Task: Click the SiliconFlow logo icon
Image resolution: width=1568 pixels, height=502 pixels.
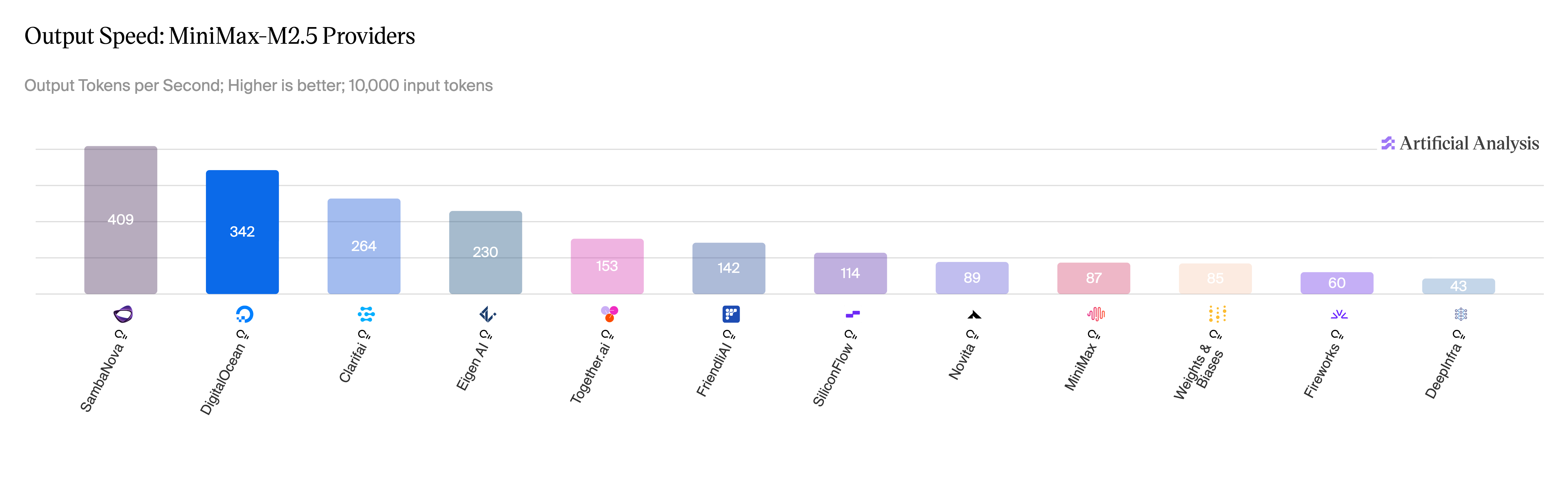Action: (852, 314)
